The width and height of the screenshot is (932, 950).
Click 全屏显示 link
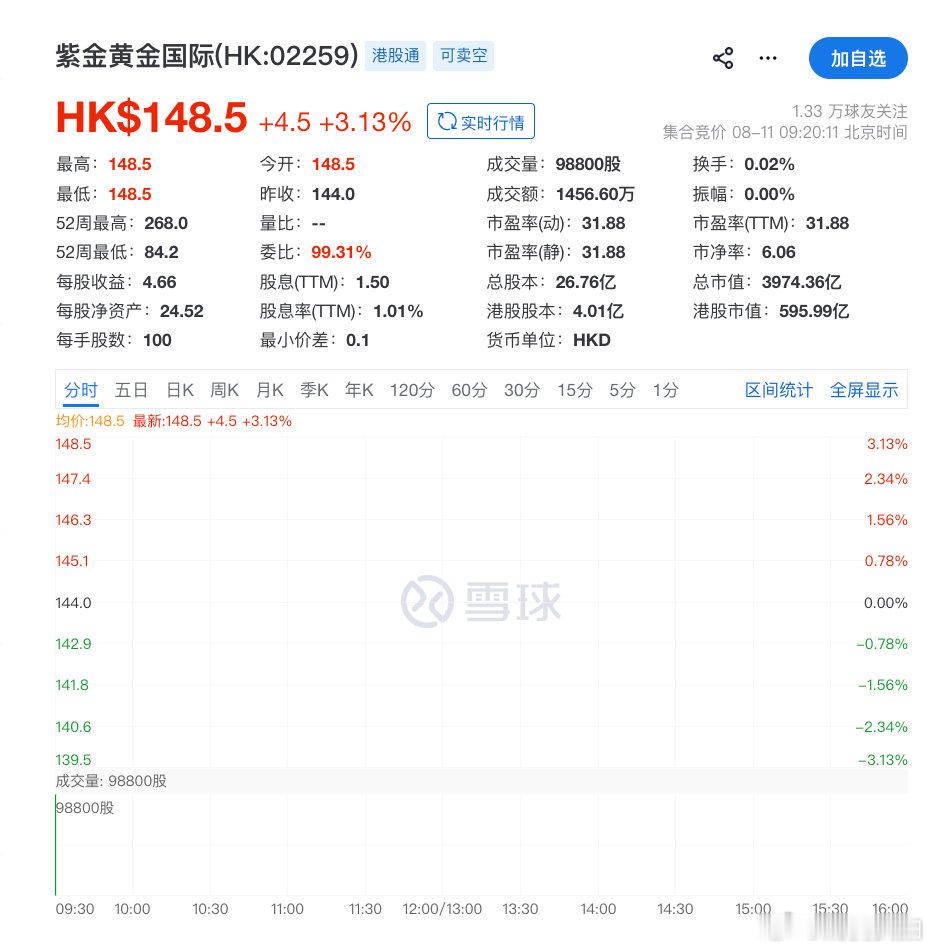[864, 390]
